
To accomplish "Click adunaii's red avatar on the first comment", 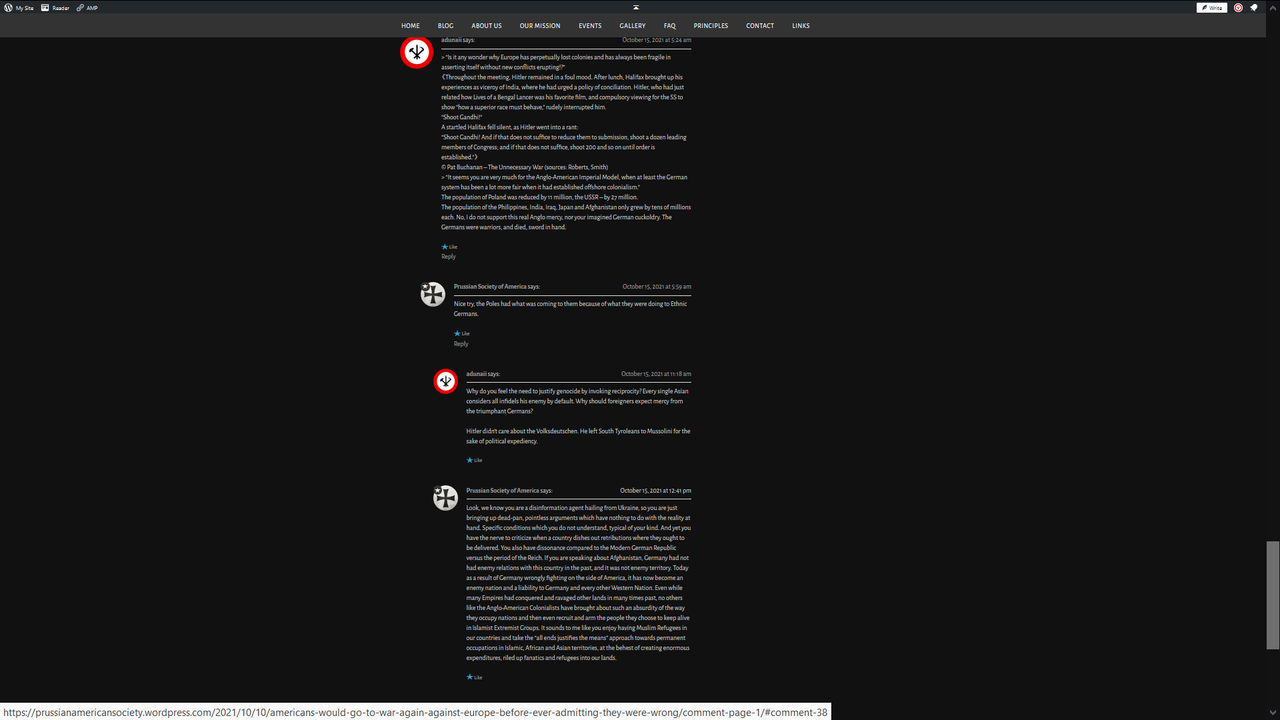I will 416,52.
